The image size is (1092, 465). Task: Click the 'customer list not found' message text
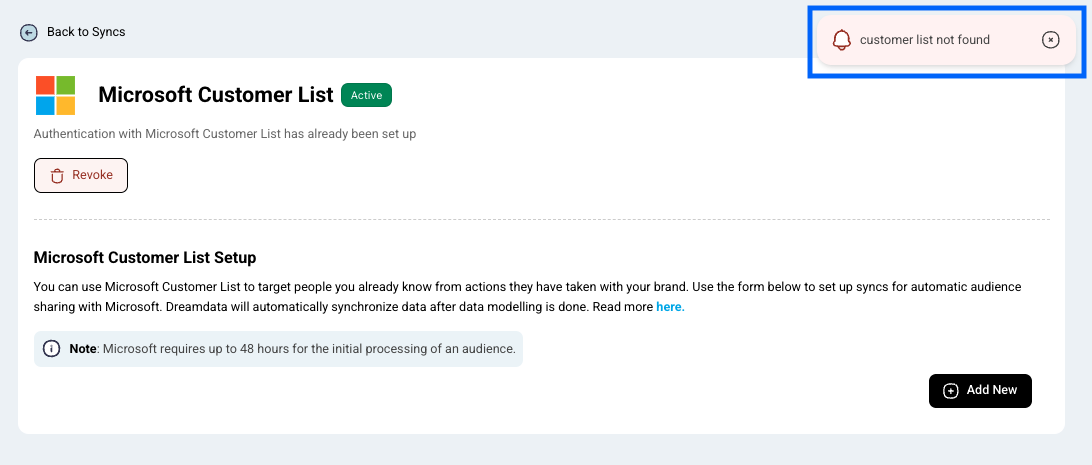click(924, 40)
